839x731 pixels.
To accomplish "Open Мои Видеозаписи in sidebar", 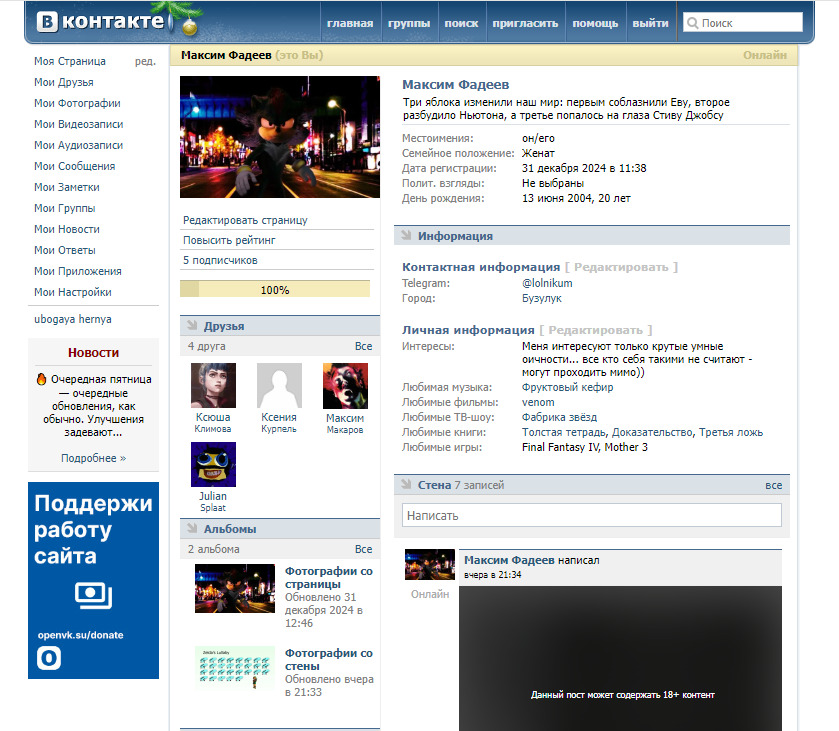I will click(x=79, y=124).
